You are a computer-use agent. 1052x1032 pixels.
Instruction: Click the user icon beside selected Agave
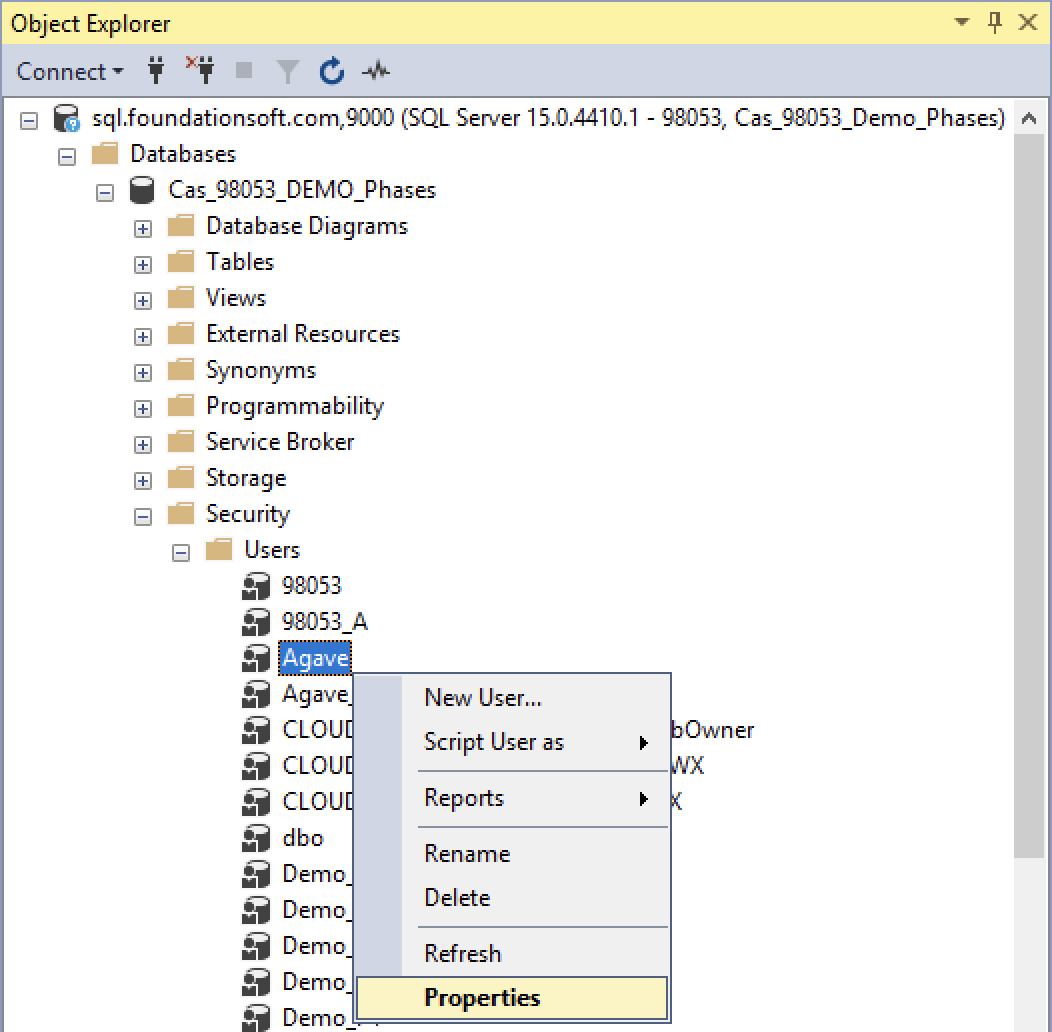[x=256, y=658]
